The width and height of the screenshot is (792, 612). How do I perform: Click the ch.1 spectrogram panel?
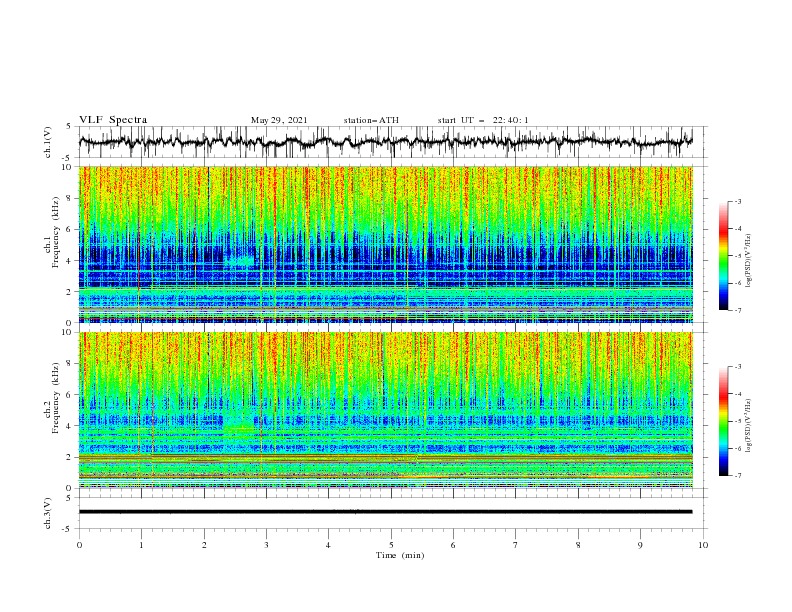click(x=385, y=244)
